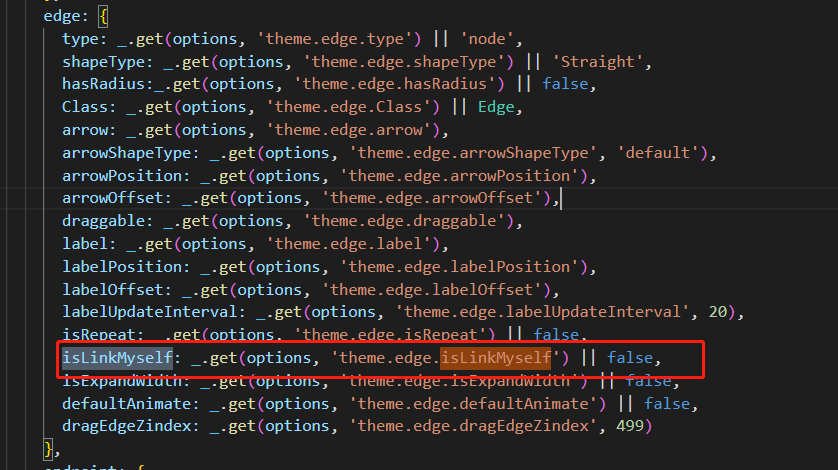
Task: Click the 'labelOffset' property name
Action: (112, 290)
